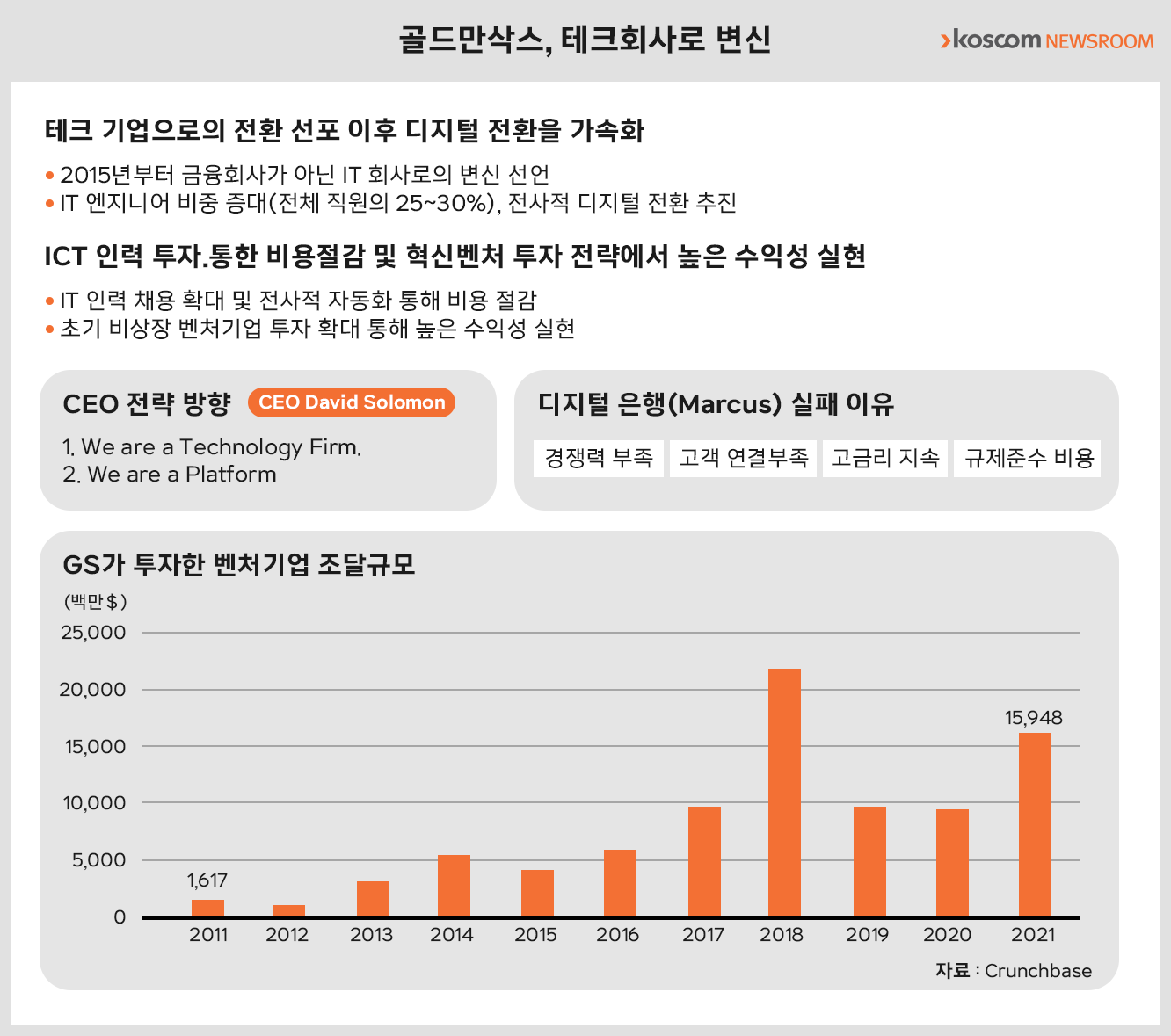1171x1036 pixels.
Task: Click the chart title GS가 투자한 벤처기업 조달규모
Action: [x=239, y=564]
